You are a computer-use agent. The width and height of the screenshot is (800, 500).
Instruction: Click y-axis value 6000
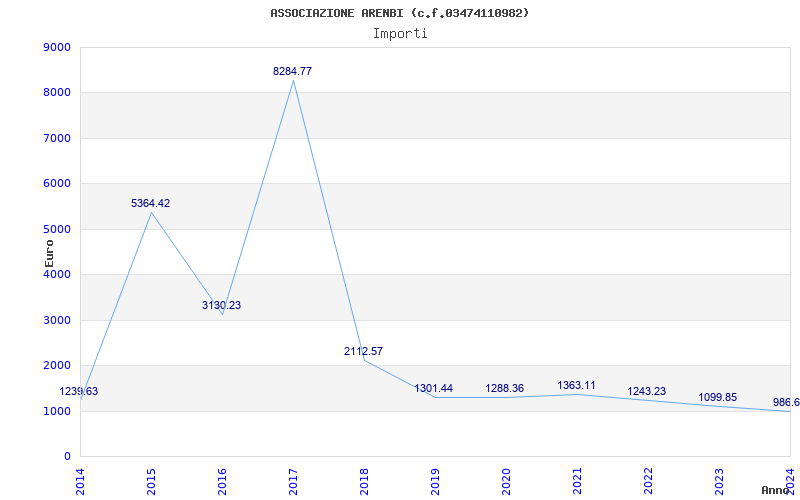[57, 184]
